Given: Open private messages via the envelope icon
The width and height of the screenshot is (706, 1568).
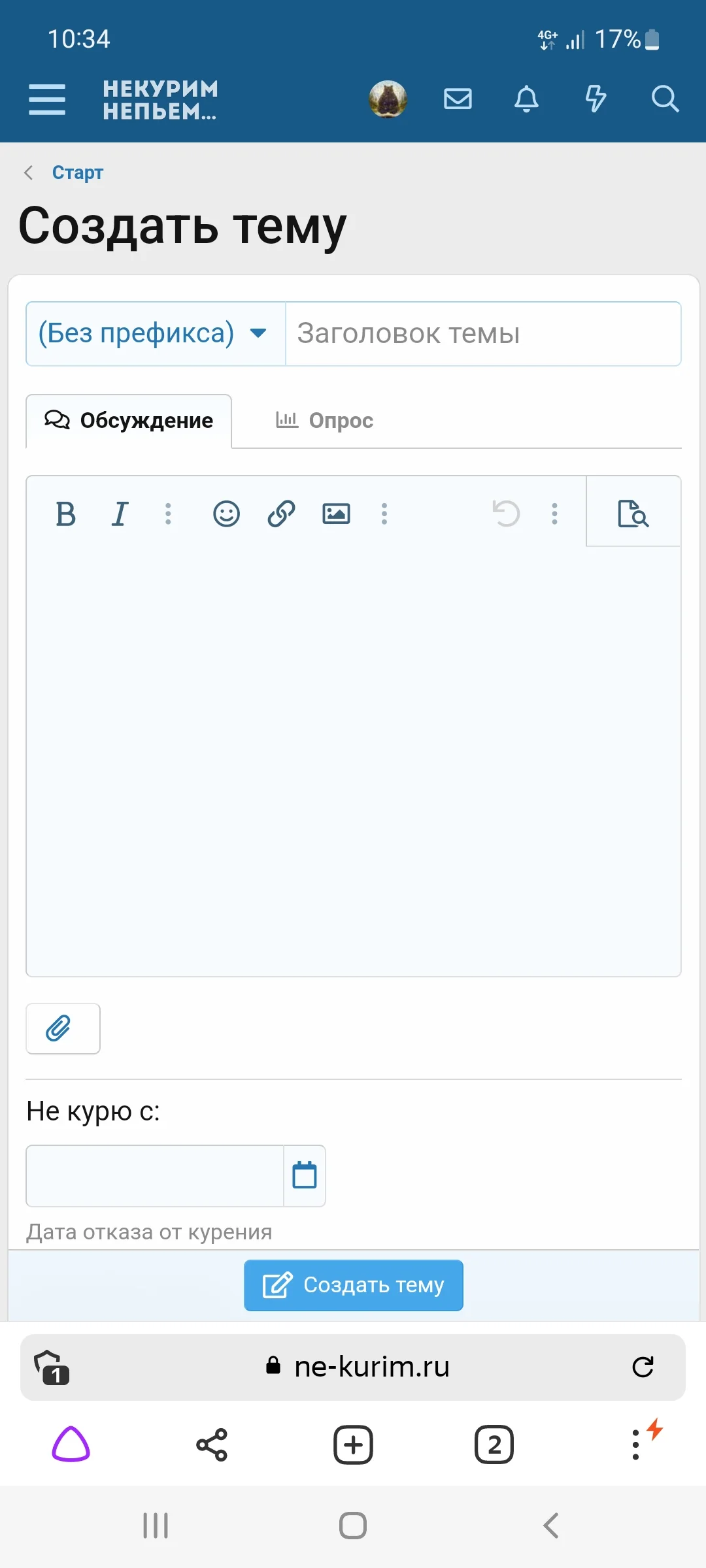Looking at the screenshot, I should point(458,99).
